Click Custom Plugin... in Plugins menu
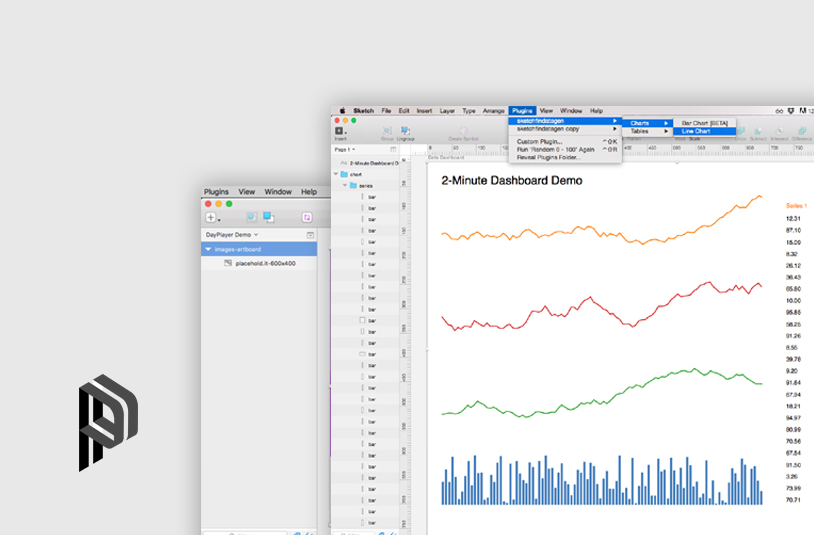This screenshot has height=535, width=814. point(539,141)
